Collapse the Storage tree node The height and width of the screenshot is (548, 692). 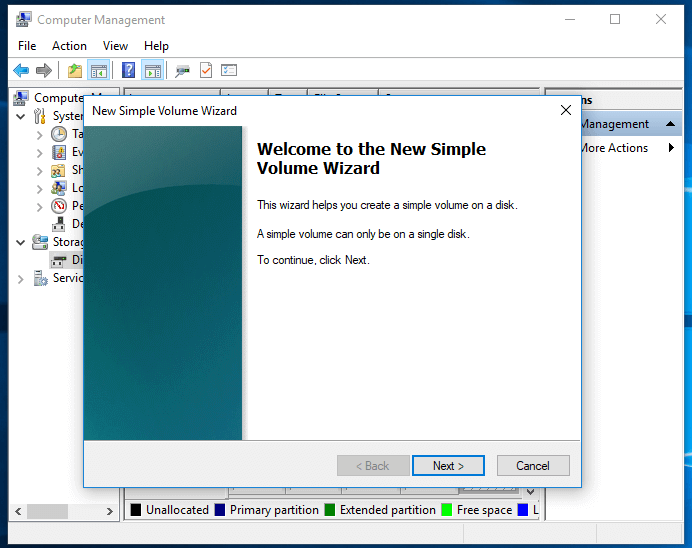(x=22, y=242)
